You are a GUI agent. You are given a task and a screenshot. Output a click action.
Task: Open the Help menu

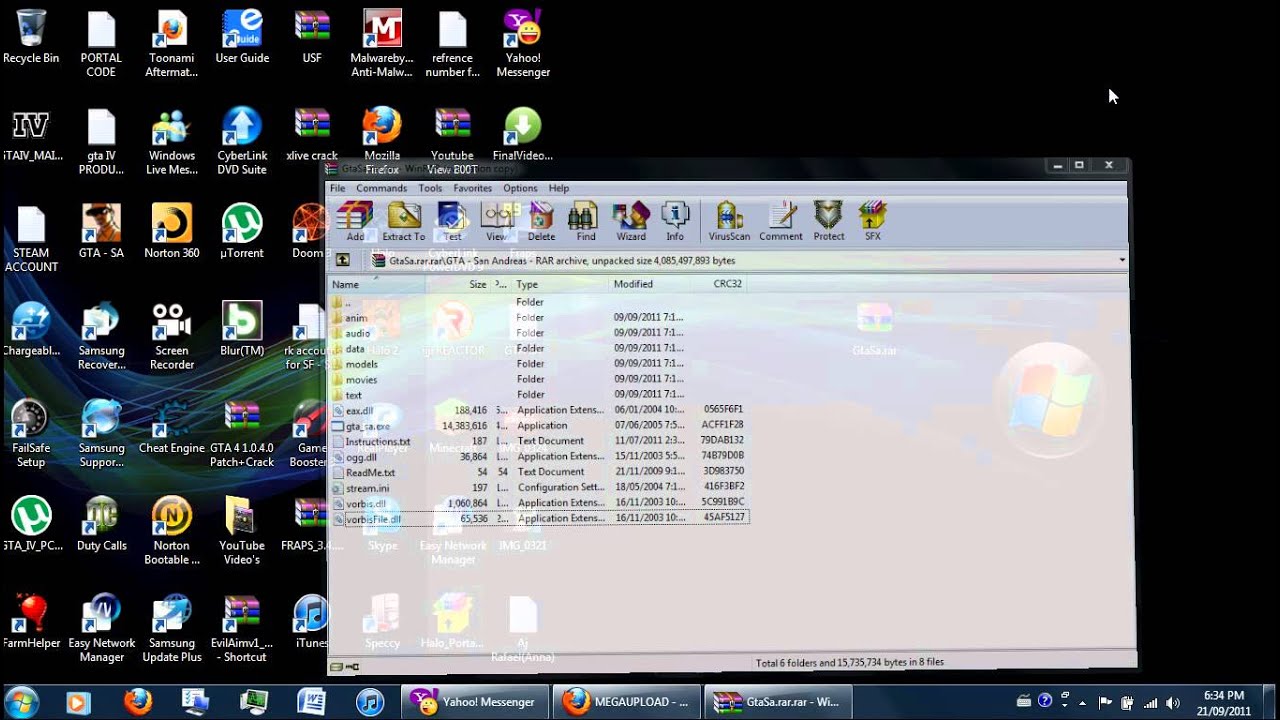point(559,188)
